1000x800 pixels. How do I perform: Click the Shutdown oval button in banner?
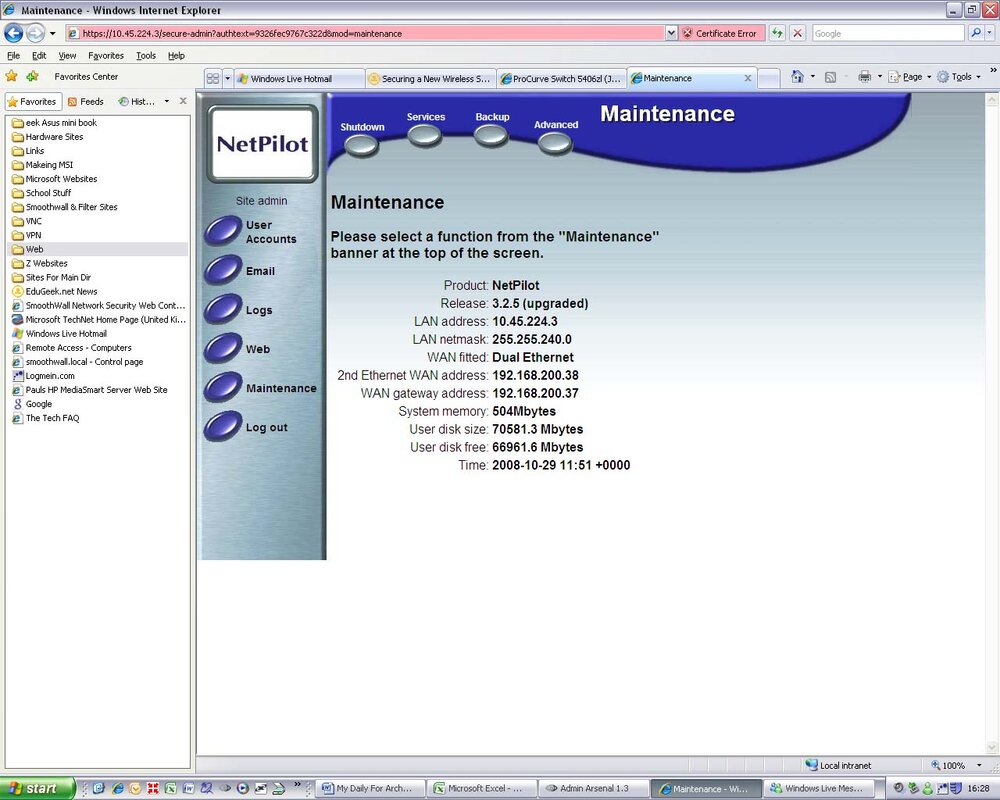click(x=362, y=146)
